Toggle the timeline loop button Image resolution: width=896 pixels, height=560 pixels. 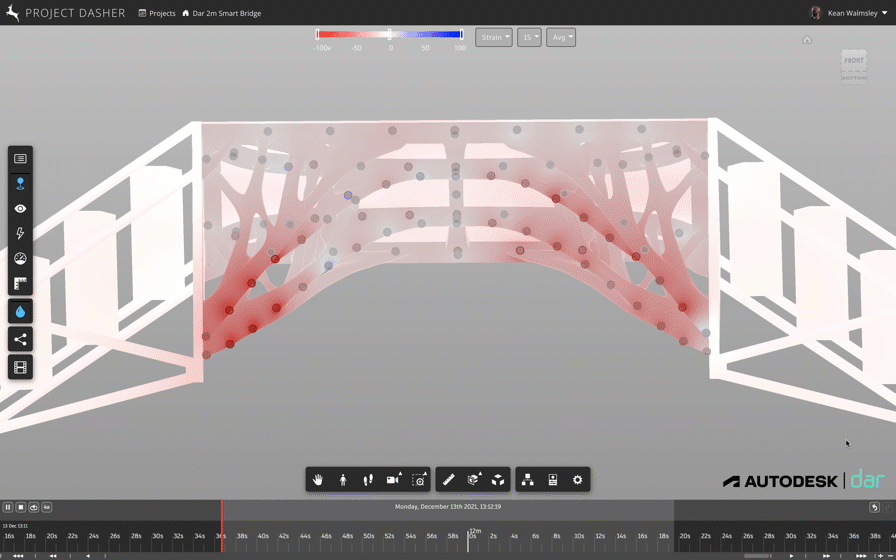point(34,508)
